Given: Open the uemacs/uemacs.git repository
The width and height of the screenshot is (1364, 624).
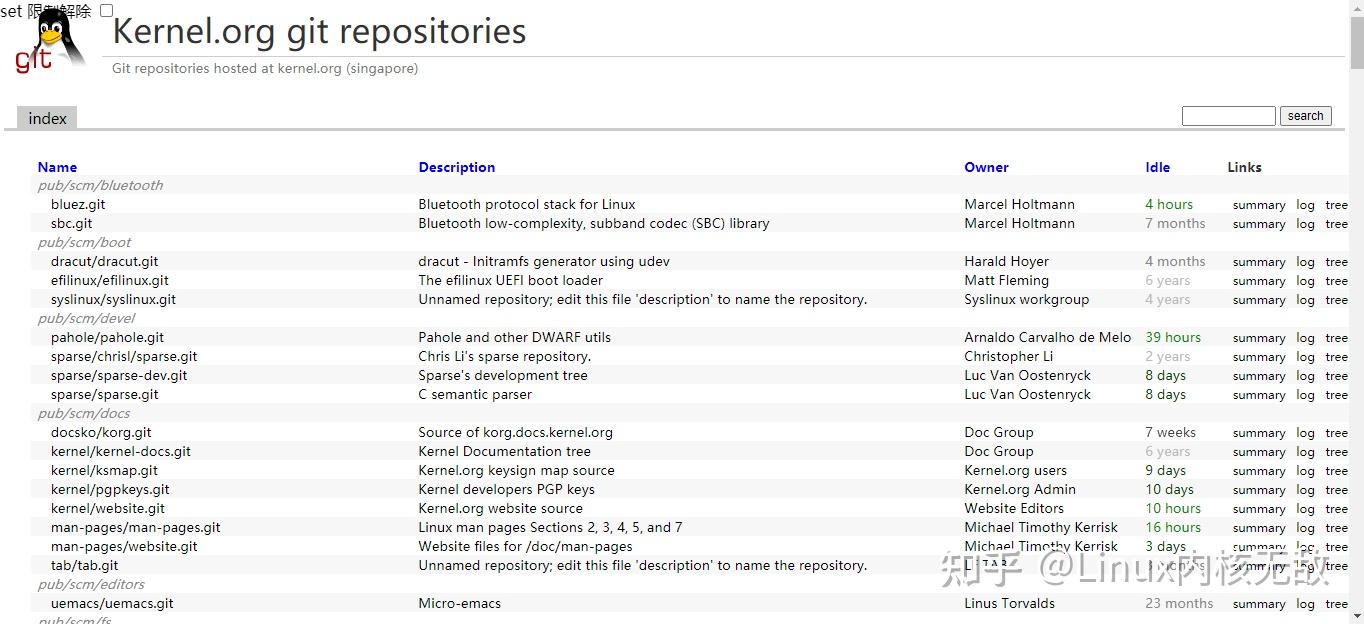Looking at the screenshot, I should pos(112,603).
